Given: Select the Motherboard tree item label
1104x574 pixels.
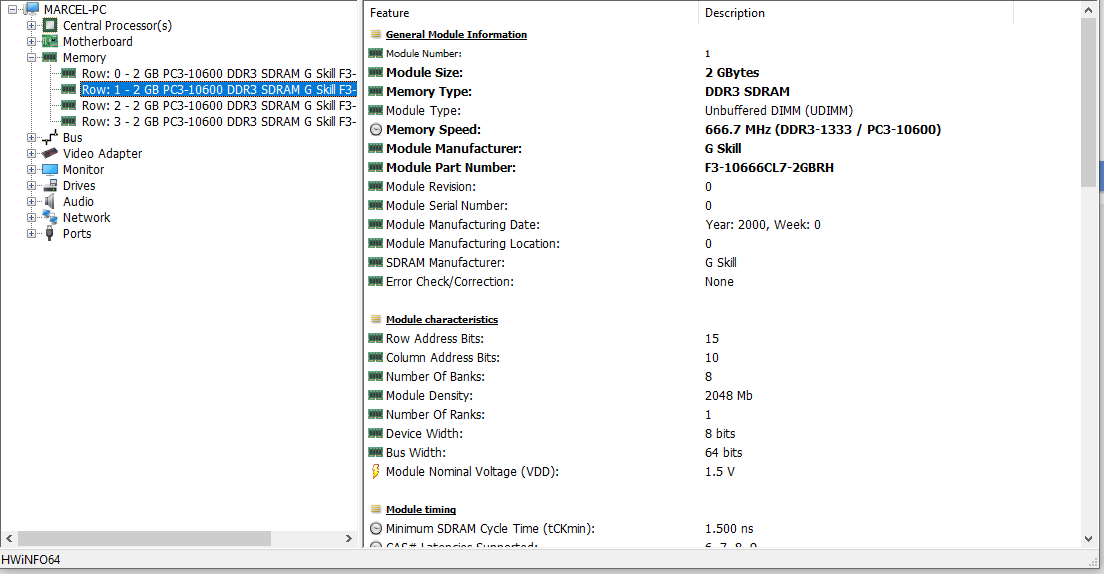Looking at the screenshot, I should coord(97,42).
